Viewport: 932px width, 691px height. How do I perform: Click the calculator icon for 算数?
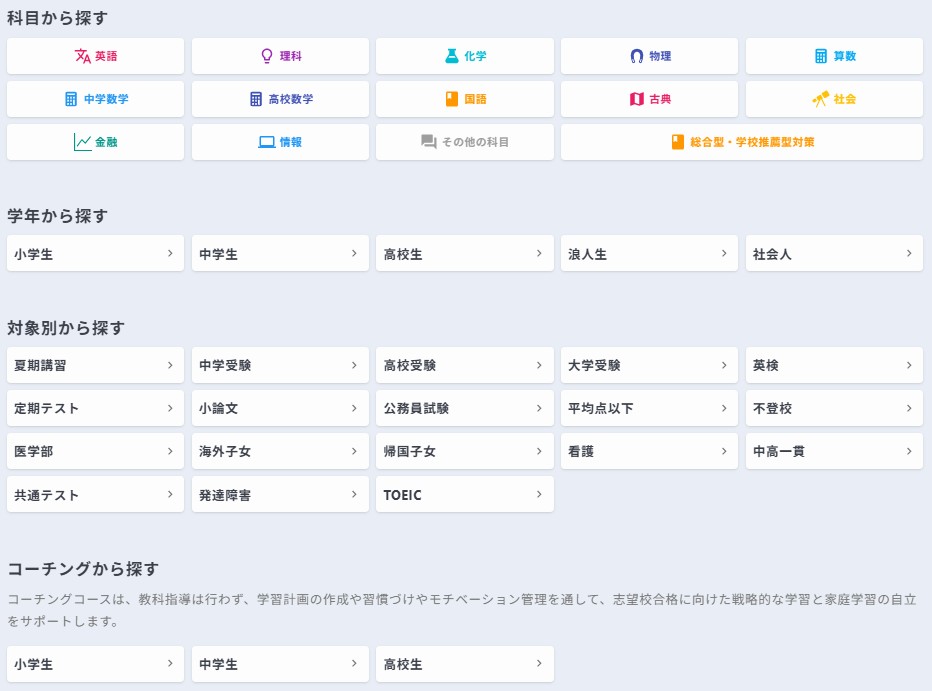[x=821, y=56]
